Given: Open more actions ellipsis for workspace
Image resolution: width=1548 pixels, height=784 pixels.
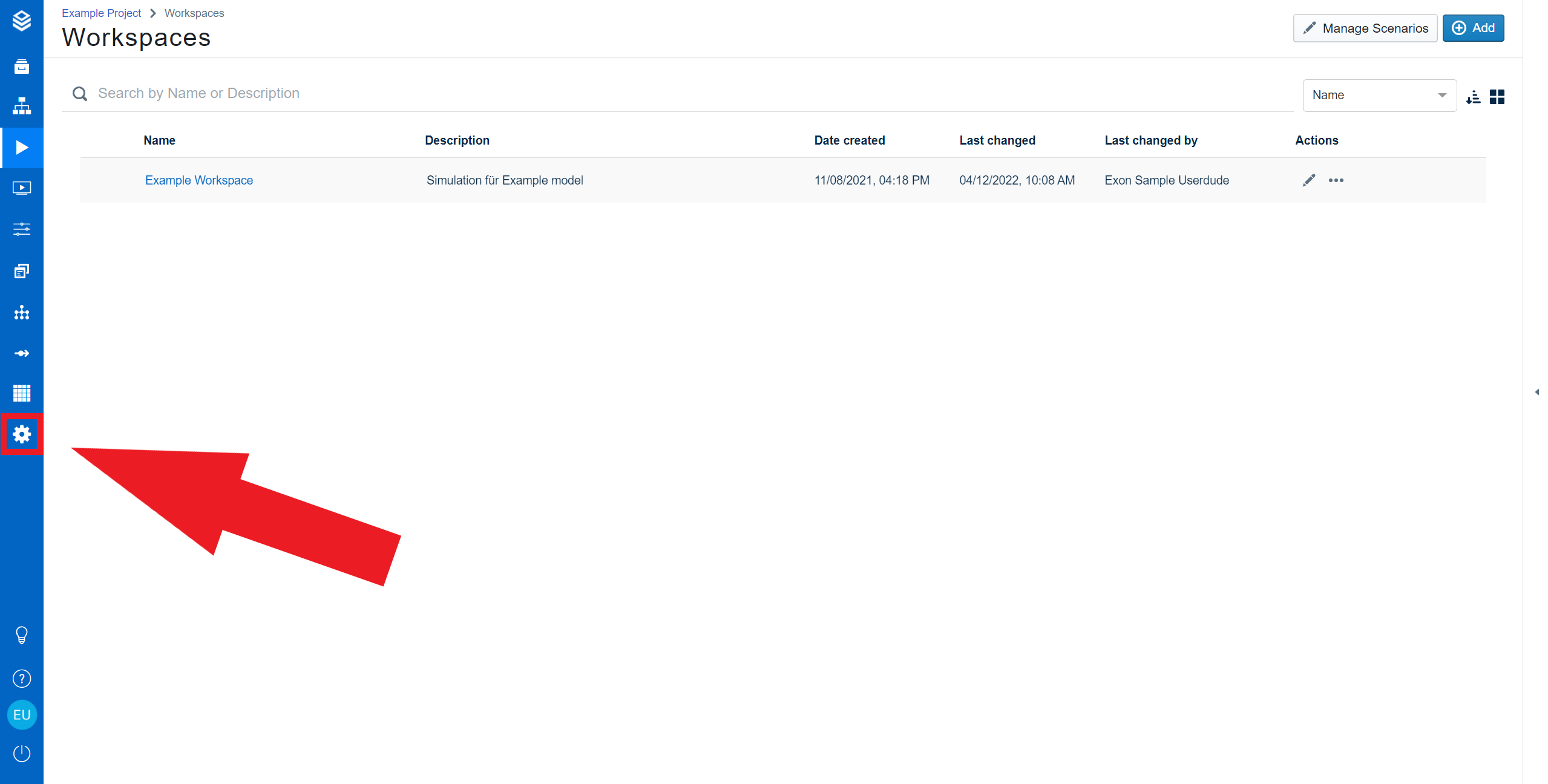Looking at the screenshot, I should coord(1336,180).
